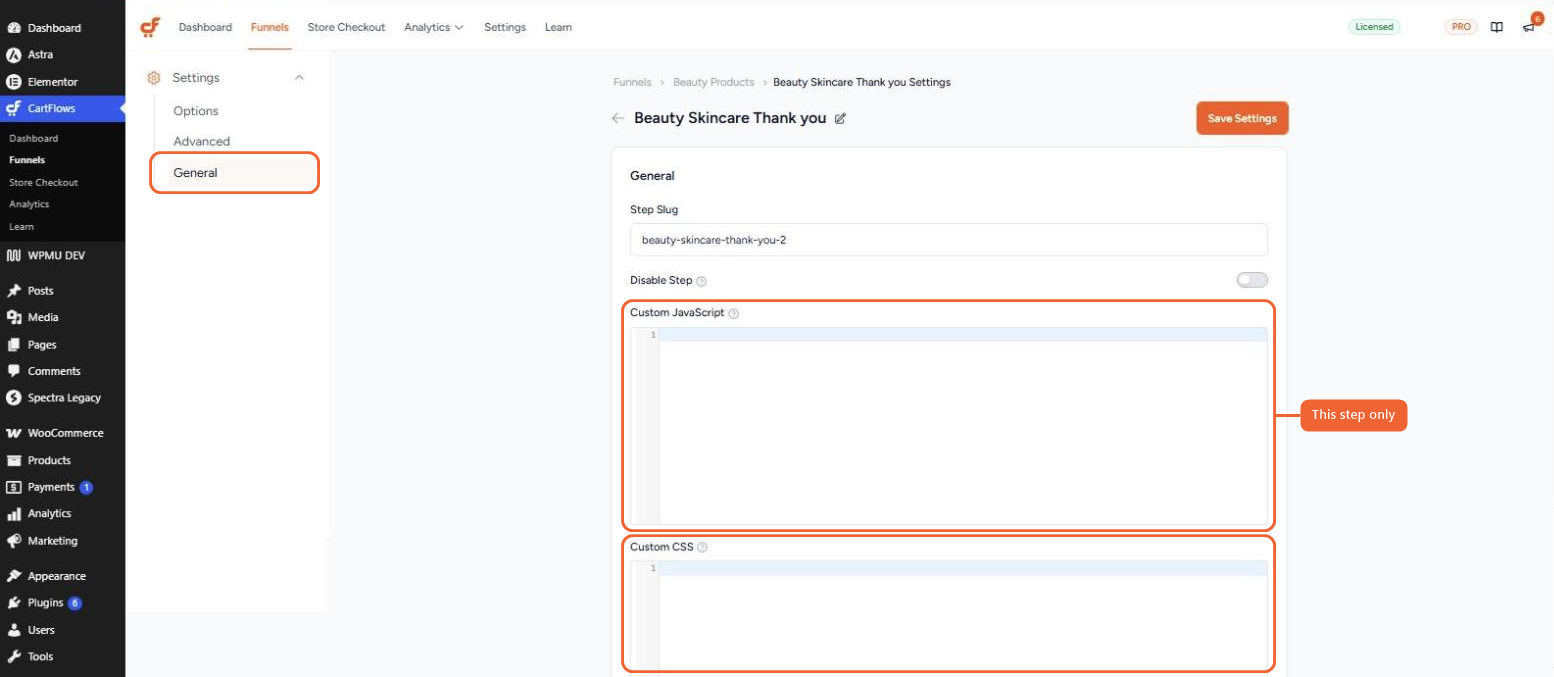This screenshot has width=1554, height=677.
Task: Open the Plugins menu item
Action: (x=62, y=603)
